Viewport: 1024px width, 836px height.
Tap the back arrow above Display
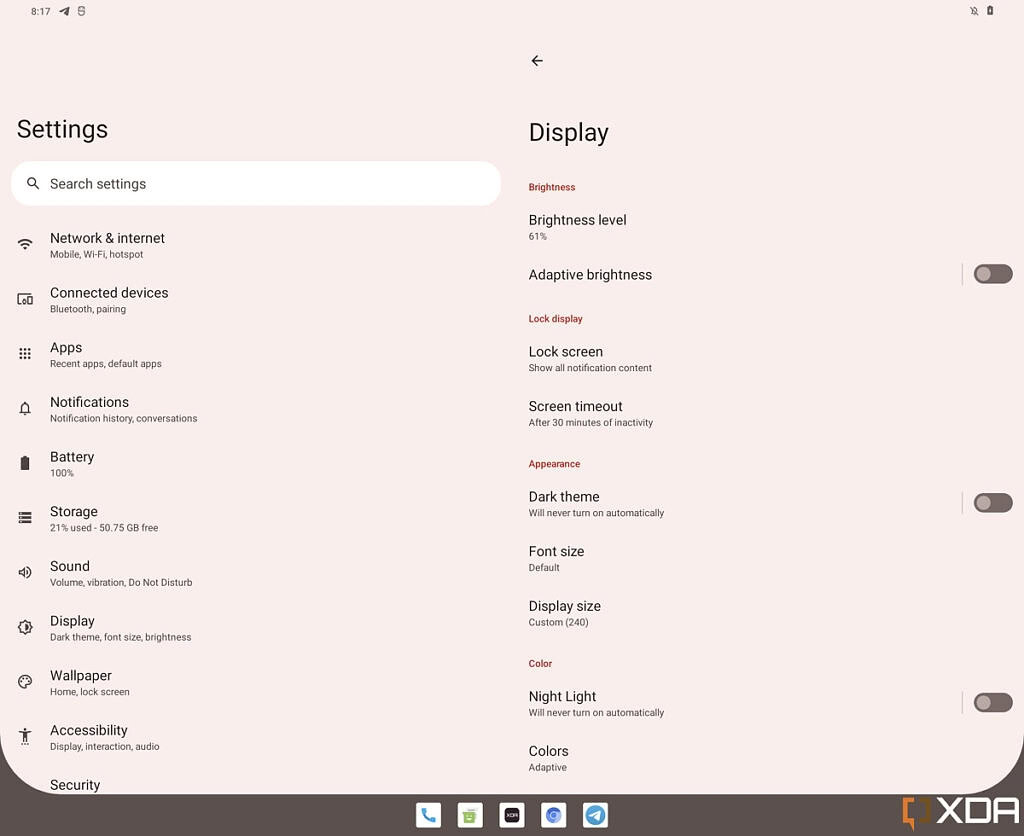(537, 61)
